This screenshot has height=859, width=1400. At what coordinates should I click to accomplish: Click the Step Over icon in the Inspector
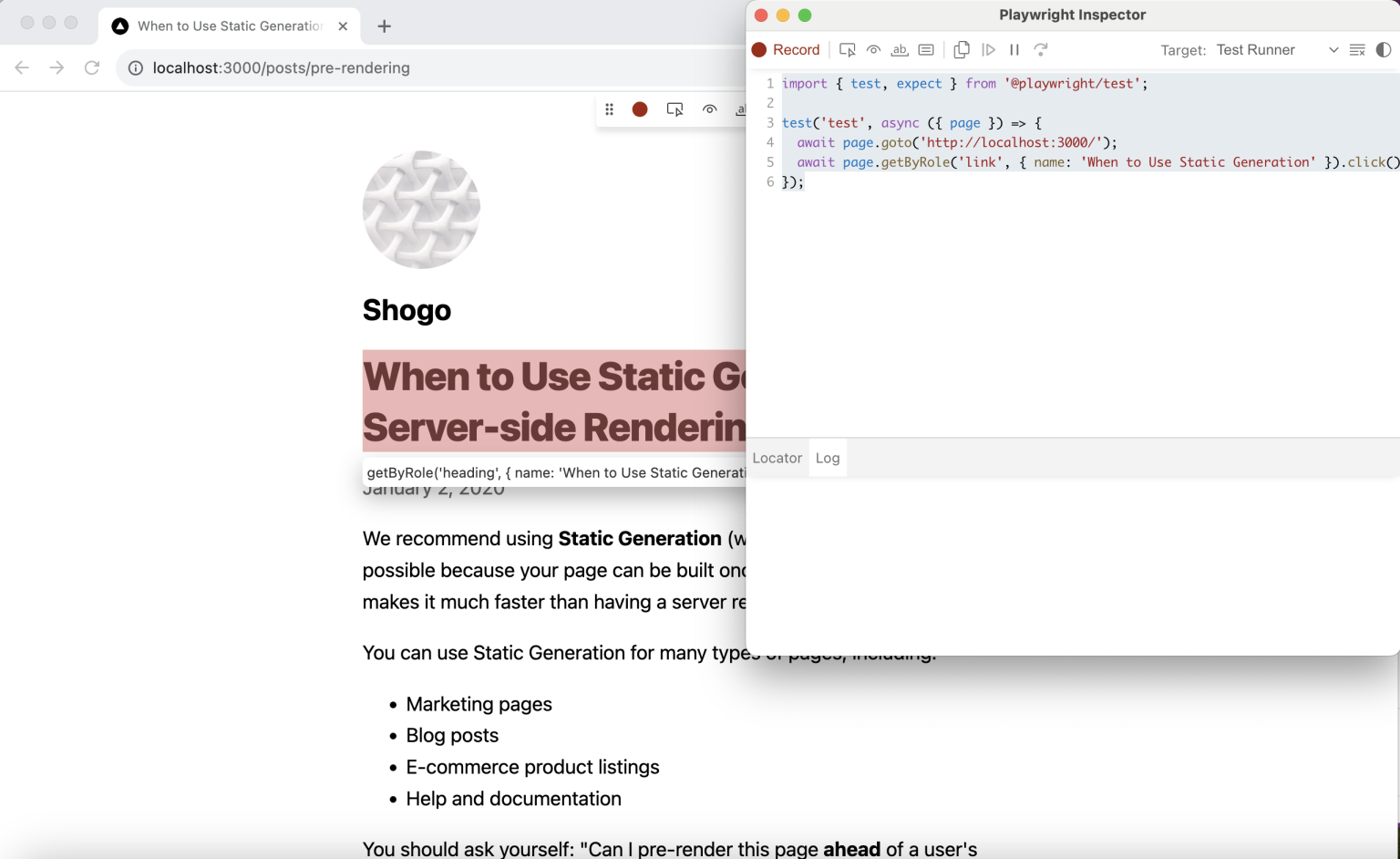pos(1041,50)
